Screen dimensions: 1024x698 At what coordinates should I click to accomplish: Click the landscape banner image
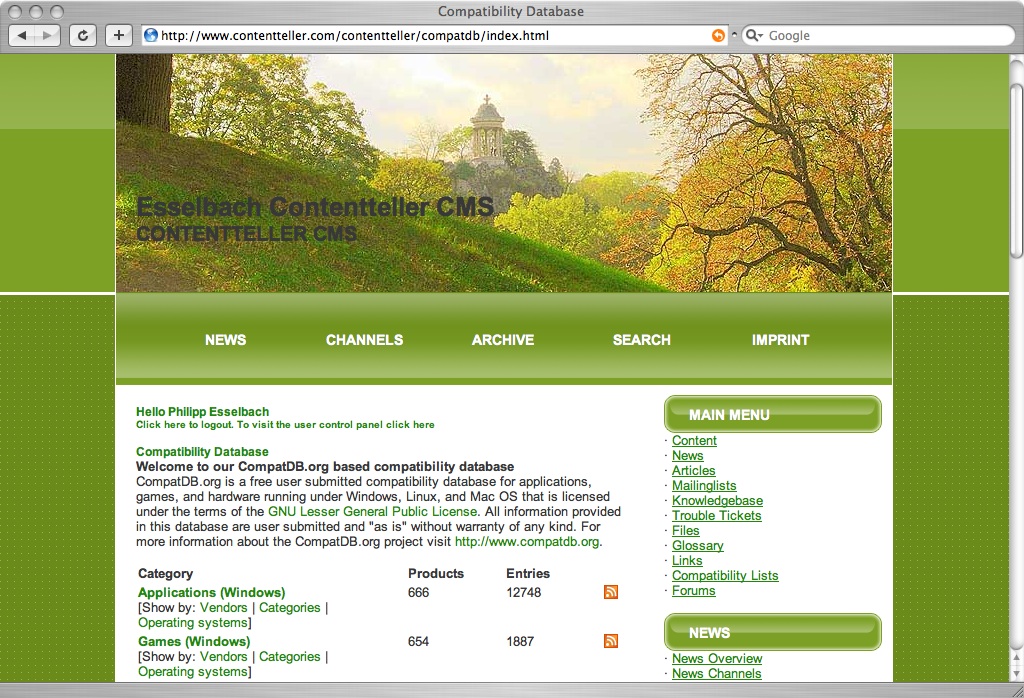tap(504, 173)
